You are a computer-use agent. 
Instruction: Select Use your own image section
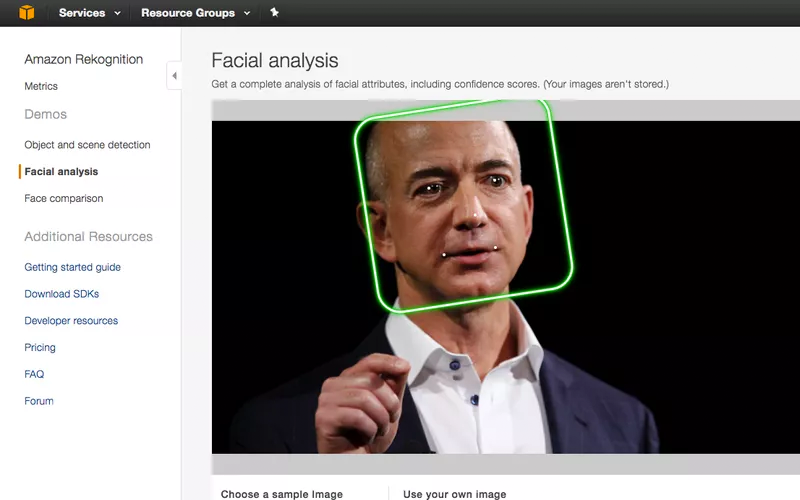pos(455,494)
